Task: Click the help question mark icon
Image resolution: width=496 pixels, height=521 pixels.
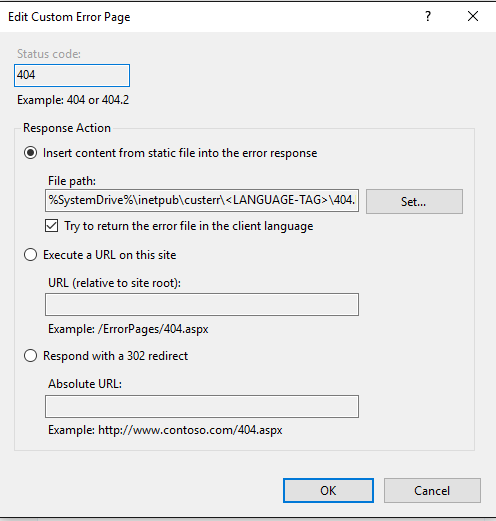Action: 428,16
